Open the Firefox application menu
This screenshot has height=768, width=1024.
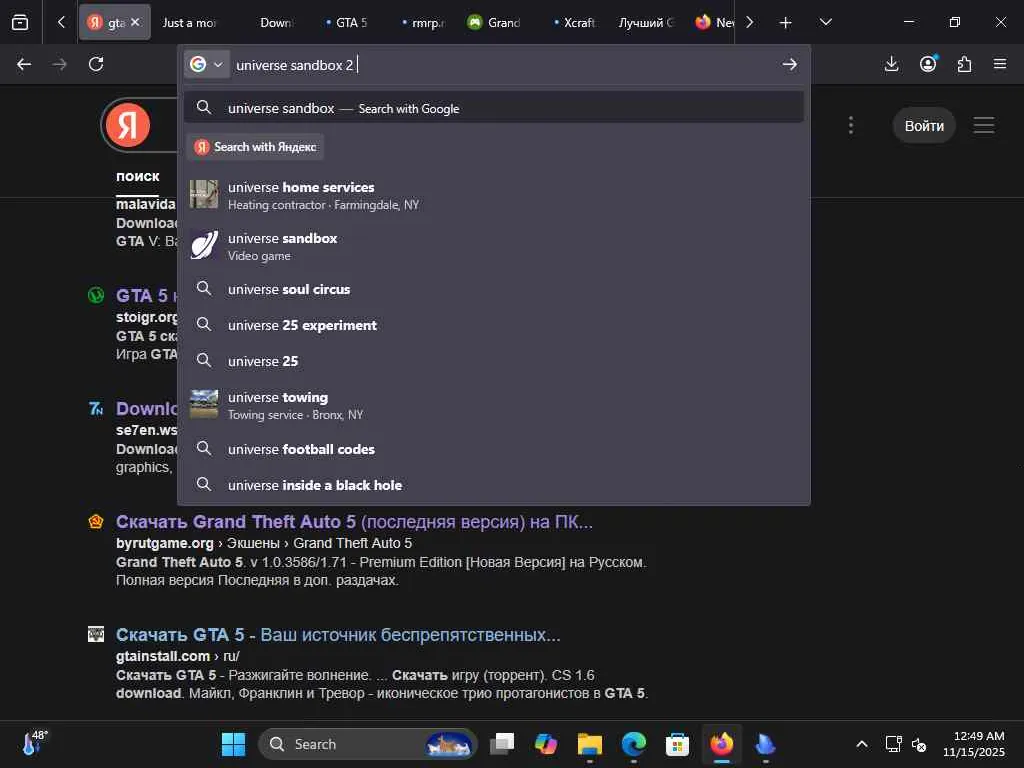pos(1000,64)
